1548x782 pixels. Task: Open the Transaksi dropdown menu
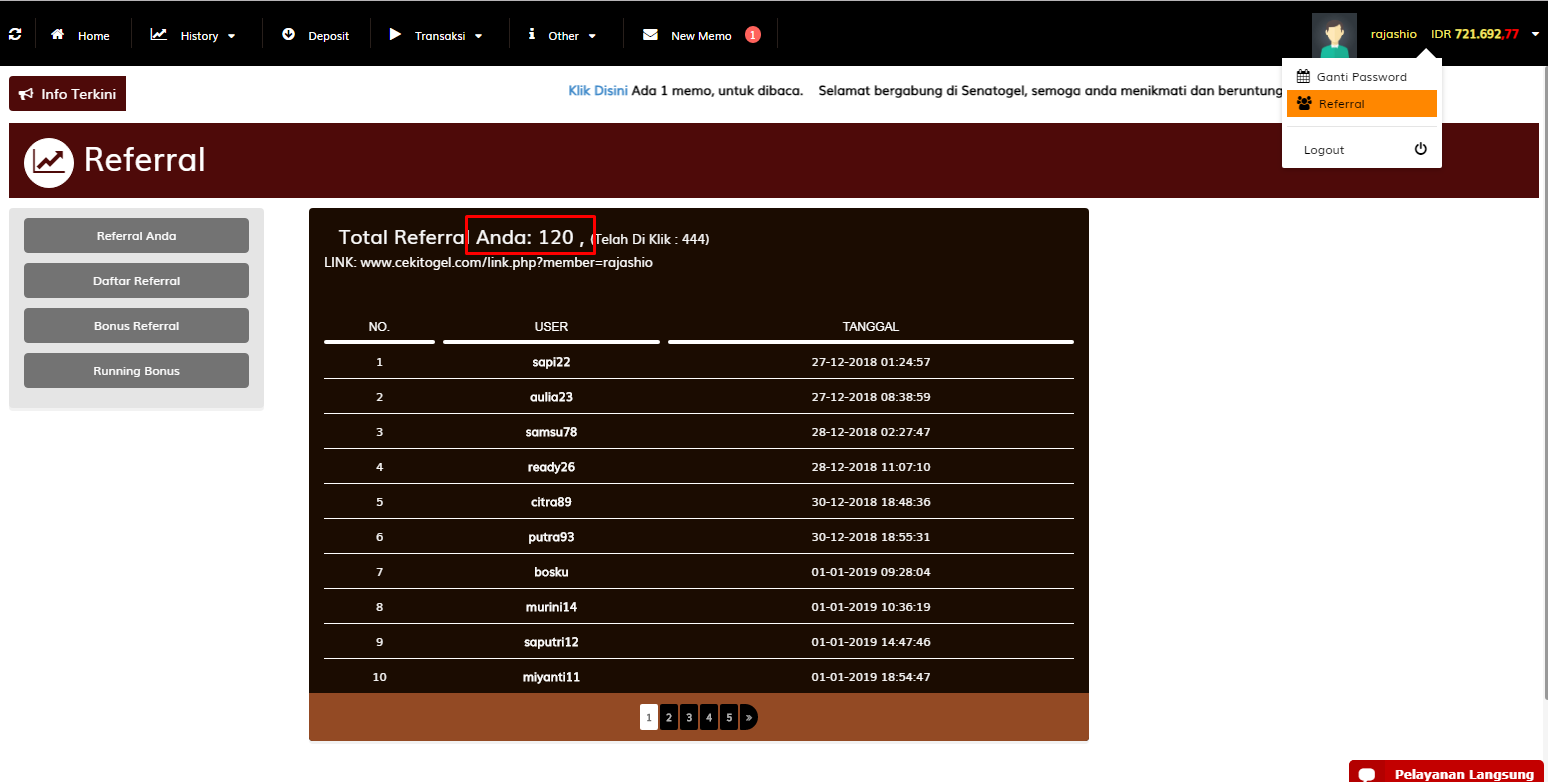pyautogui.click(x=436, y=35)
